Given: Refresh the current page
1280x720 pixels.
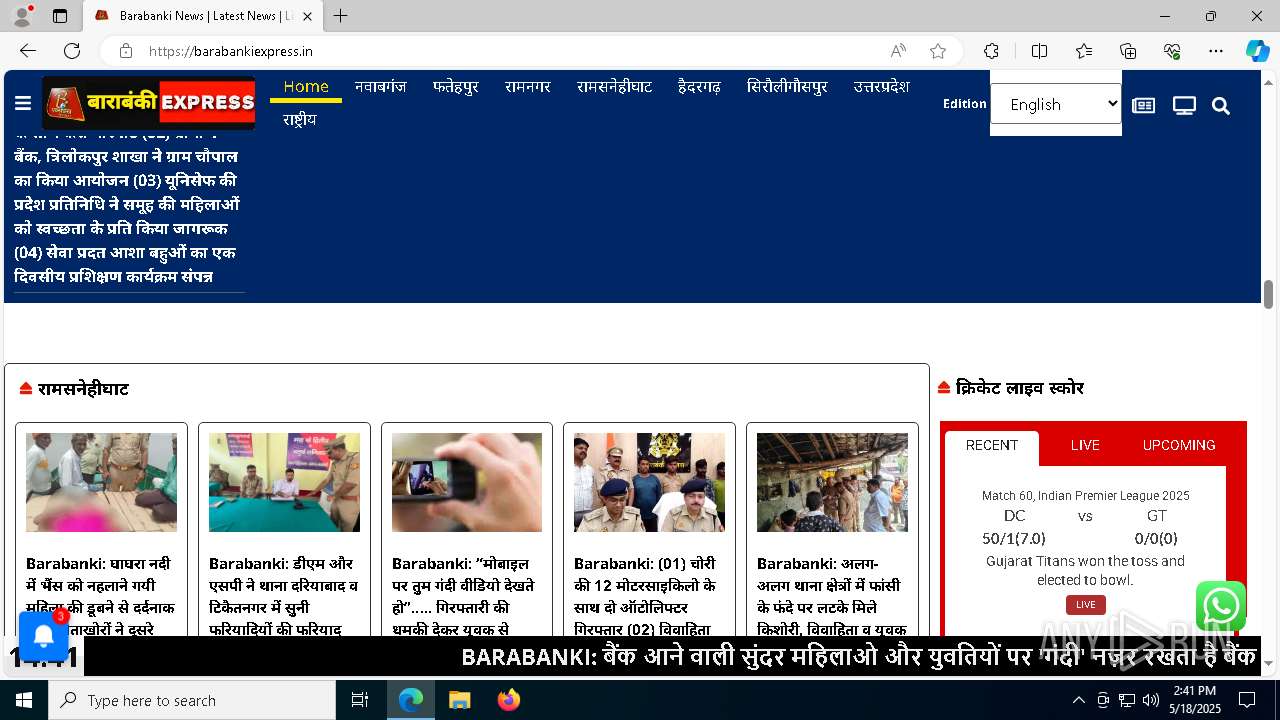Looking at the screenshot, I should coord(72,51).
